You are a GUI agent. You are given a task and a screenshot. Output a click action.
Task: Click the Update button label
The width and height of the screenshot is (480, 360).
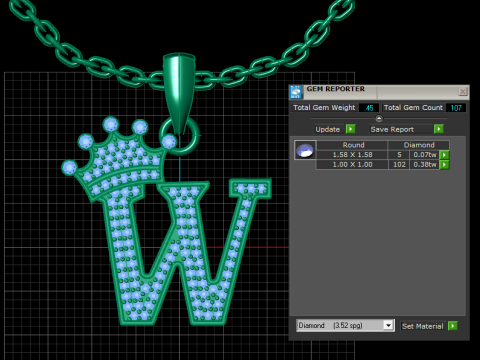click(328, 129)
